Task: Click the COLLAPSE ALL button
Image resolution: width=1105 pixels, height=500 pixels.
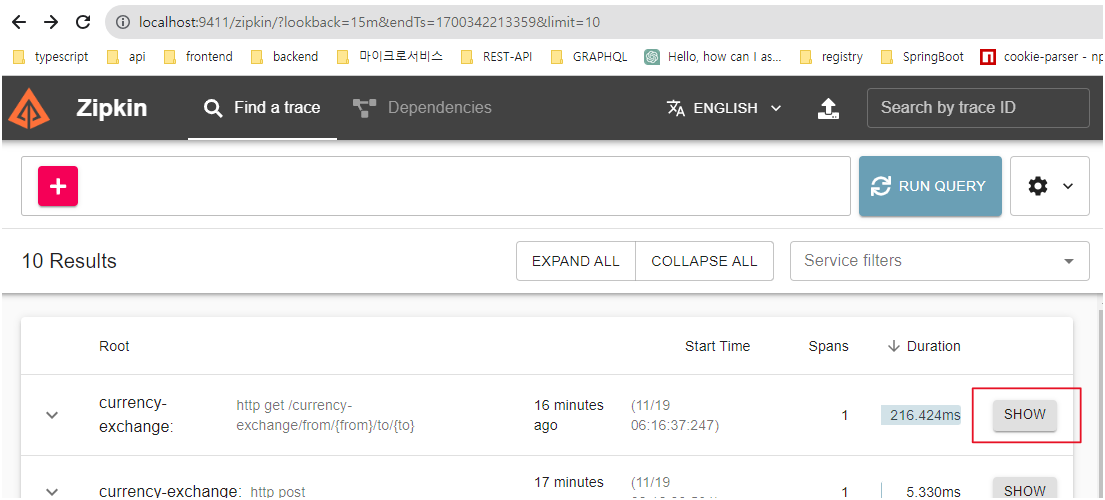Action: (704, 261)
